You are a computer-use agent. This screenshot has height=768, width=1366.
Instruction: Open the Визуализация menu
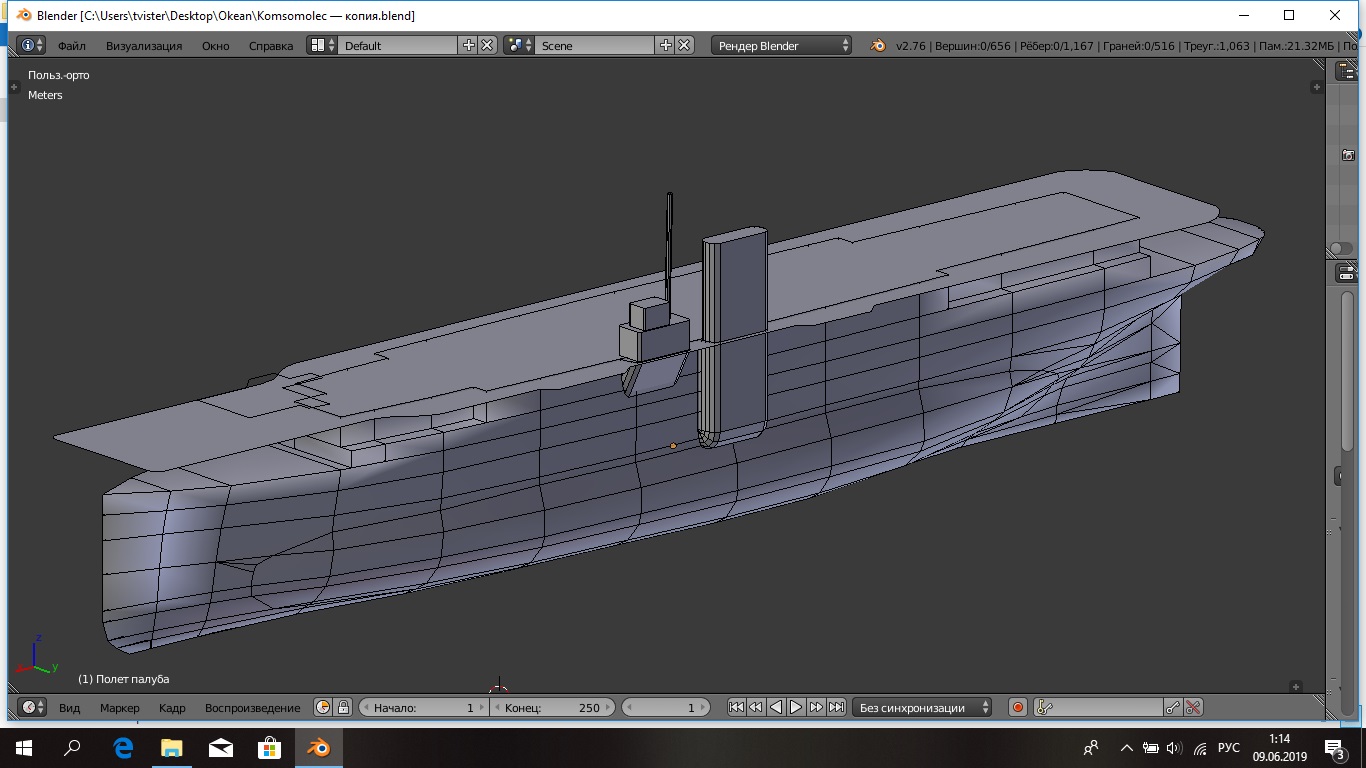tap(144, 45)
